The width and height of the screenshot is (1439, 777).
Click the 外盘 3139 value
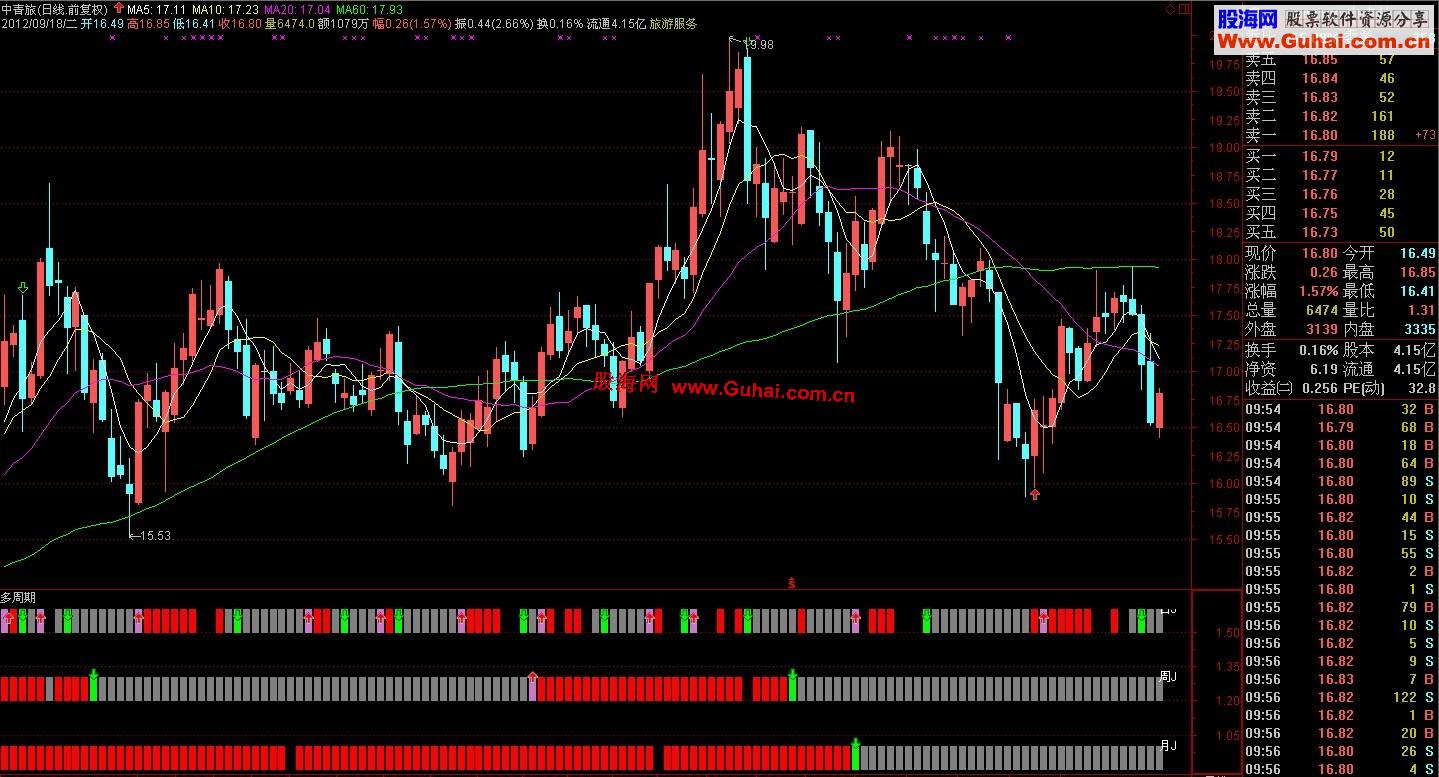click(x=1321, y=330)
